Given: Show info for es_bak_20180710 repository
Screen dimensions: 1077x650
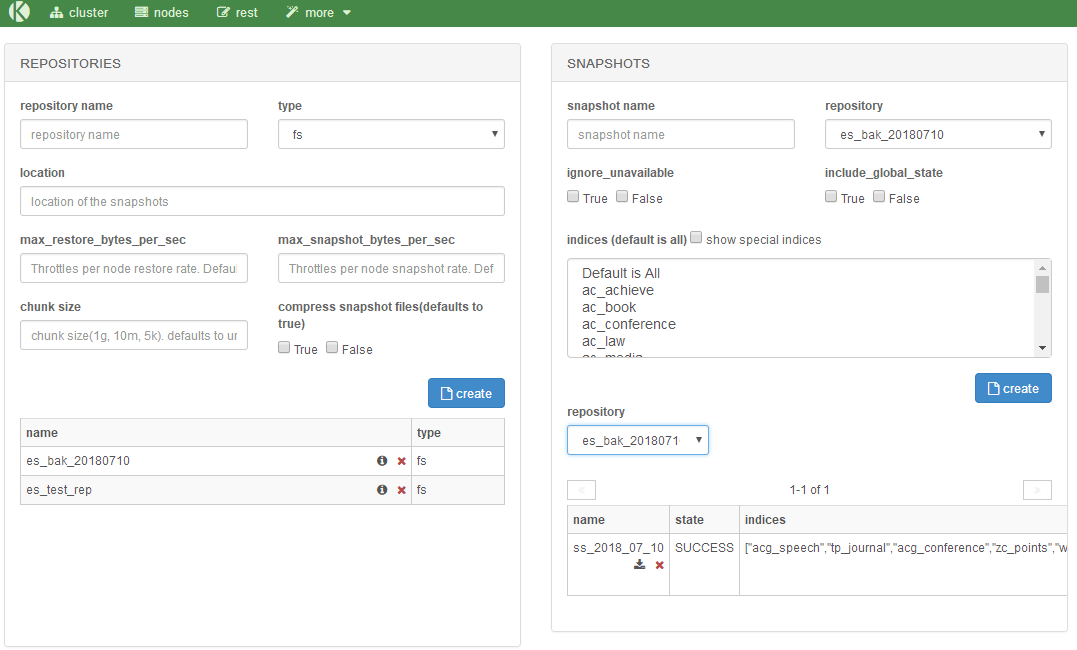Looking at the screenshot, I should (x=382, y=461).
